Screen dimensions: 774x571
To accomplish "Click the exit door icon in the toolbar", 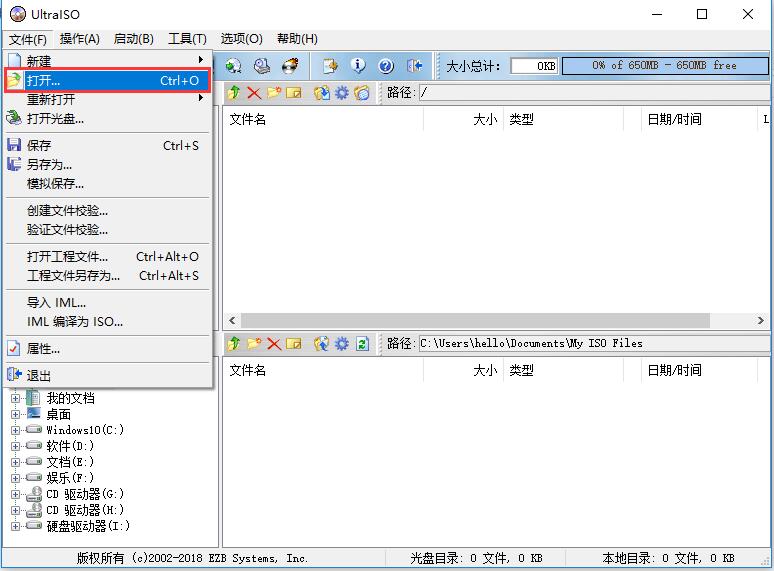I will coord(414,66).
